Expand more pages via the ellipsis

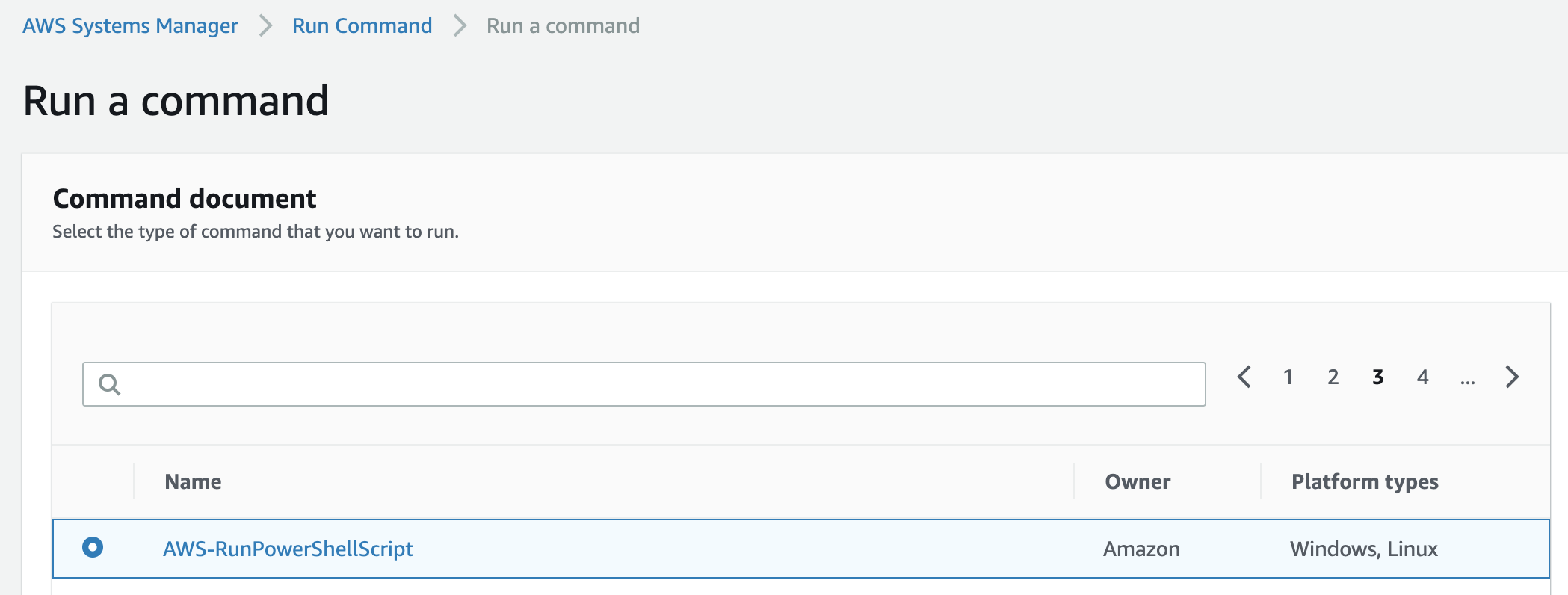coord(1467,380)
